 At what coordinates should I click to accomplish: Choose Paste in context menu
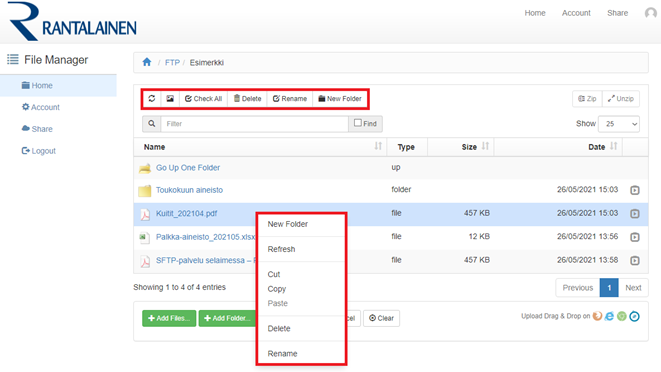coord(278,303)
